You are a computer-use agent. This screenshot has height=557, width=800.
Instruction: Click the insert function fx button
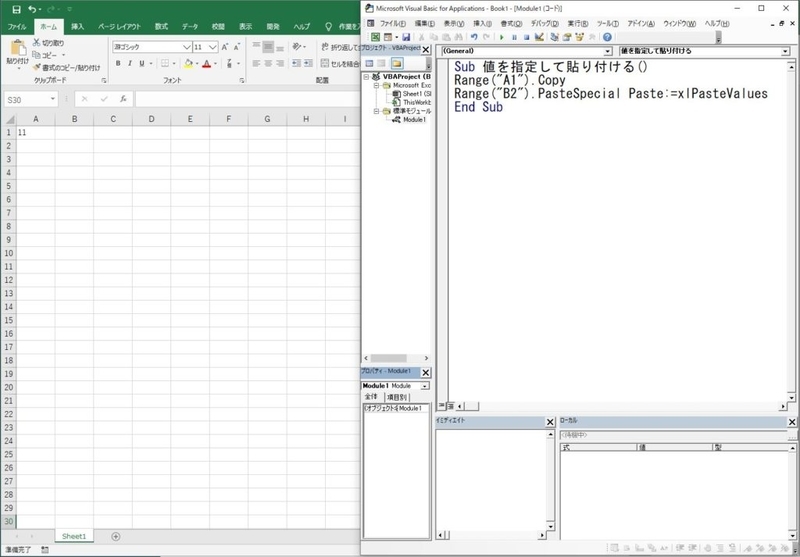pos(123,99)
